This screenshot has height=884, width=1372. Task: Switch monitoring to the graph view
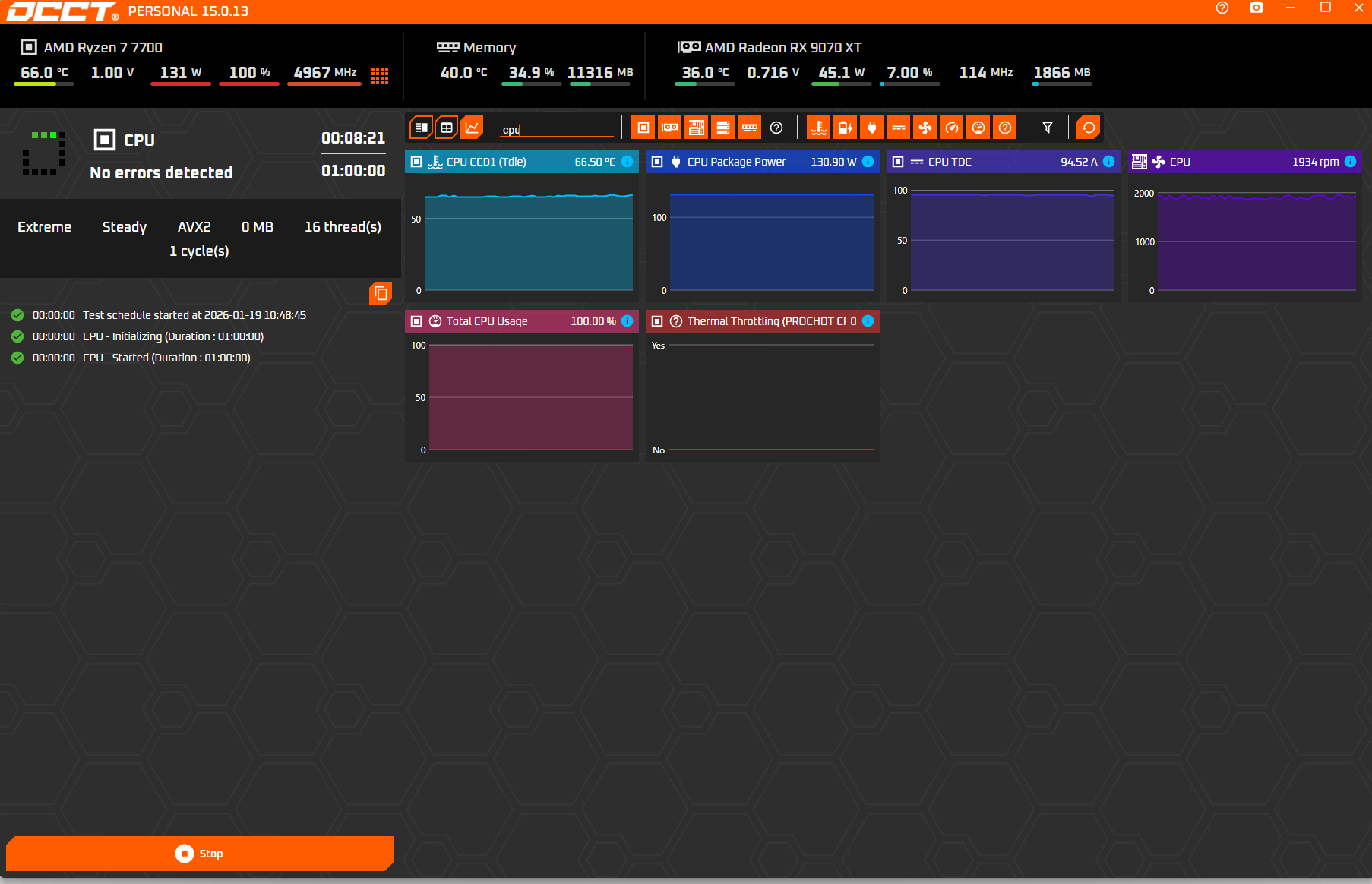(472, 128)
